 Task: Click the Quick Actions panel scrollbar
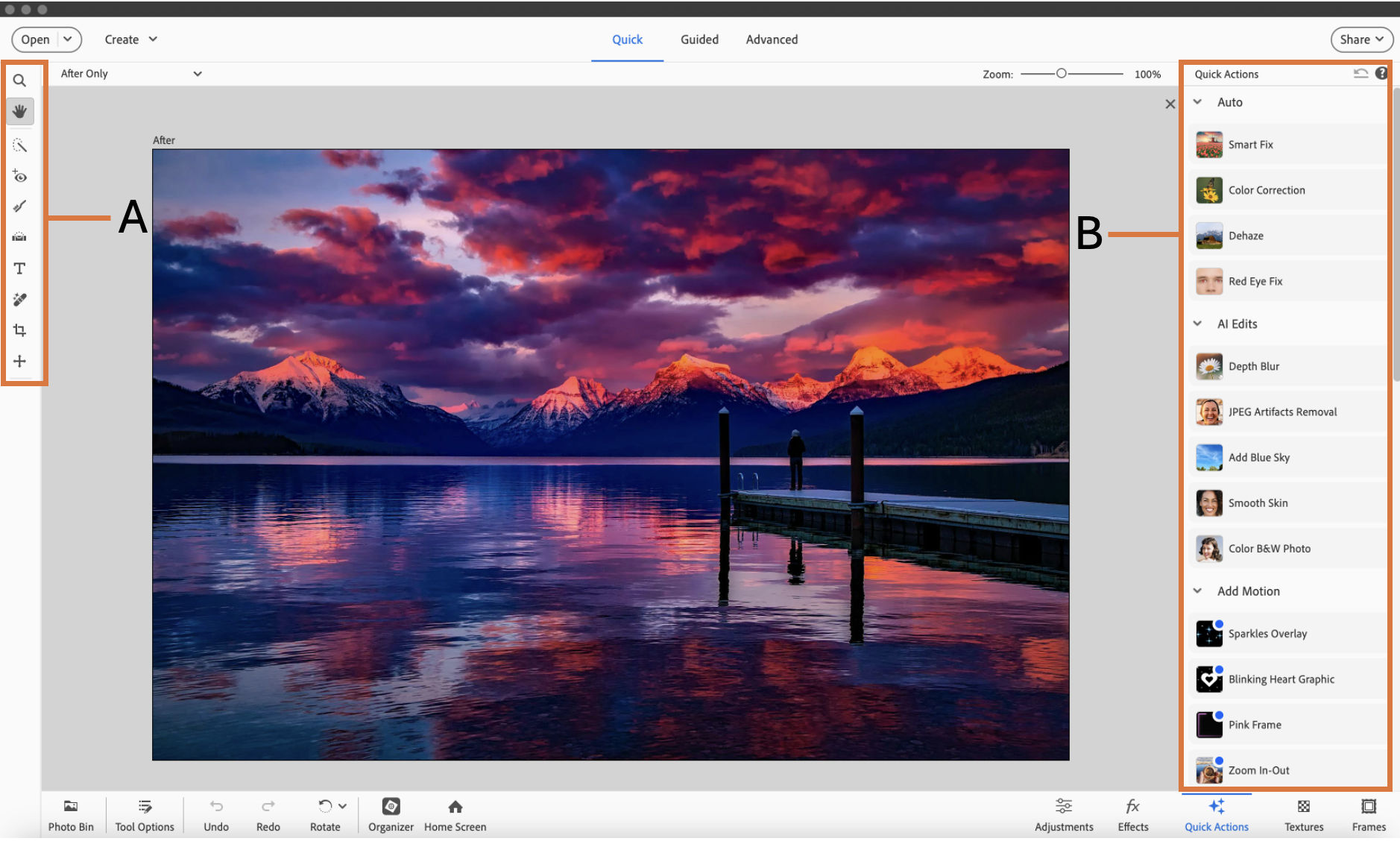[x=1396, y=235]
